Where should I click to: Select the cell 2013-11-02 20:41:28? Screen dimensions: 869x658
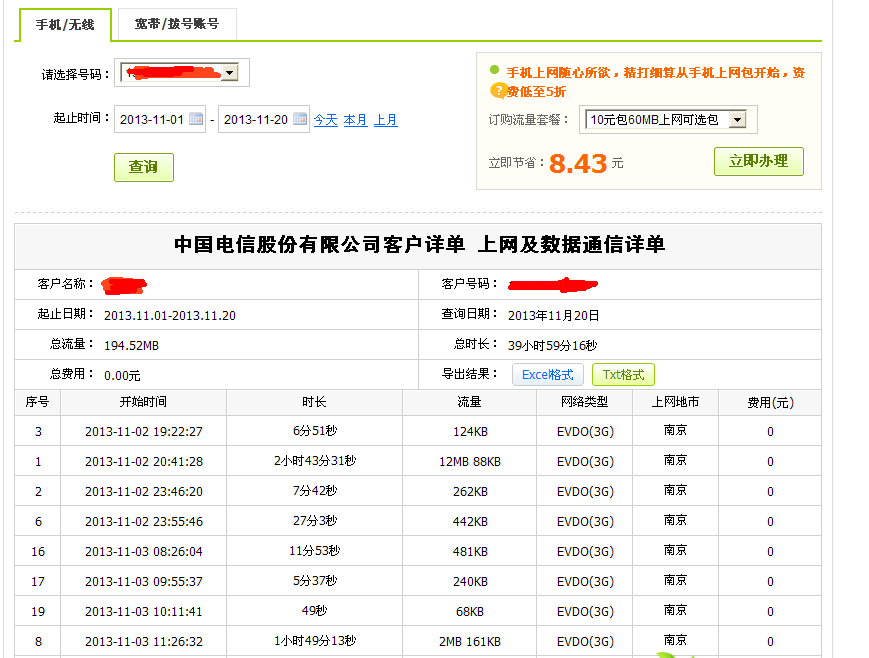tap(144, 461)
